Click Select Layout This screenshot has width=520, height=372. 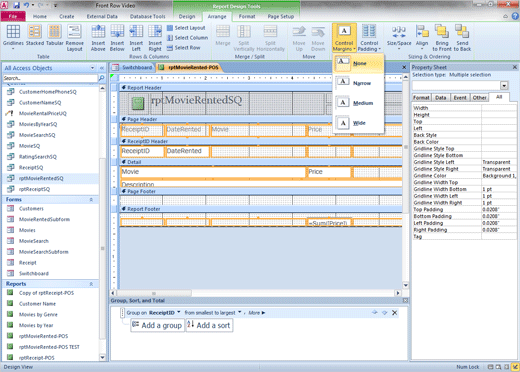coord(186,28)
